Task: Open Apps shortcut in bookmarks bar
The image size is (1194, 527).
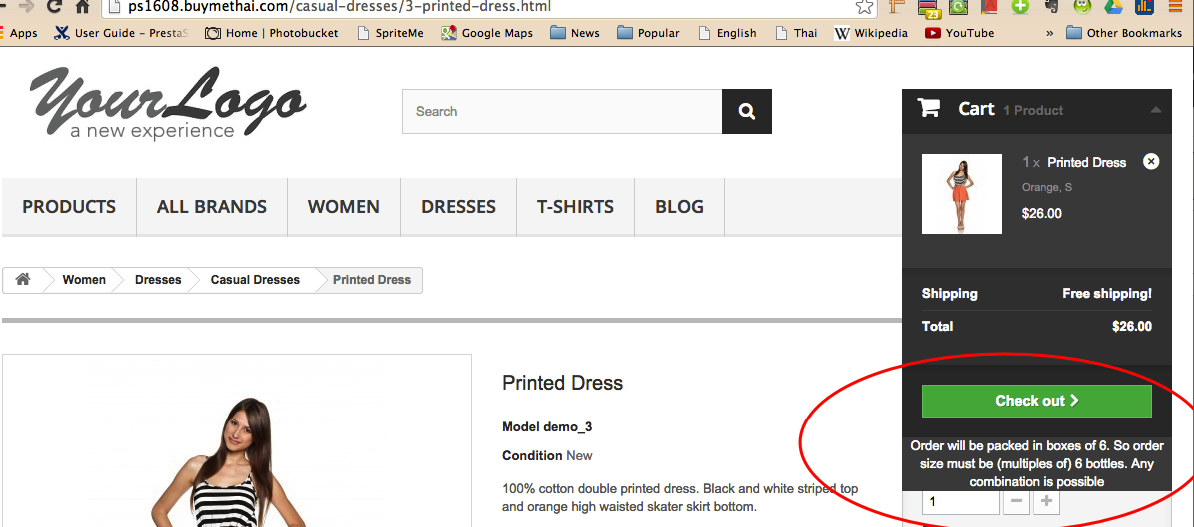Action: click(18, 33)
